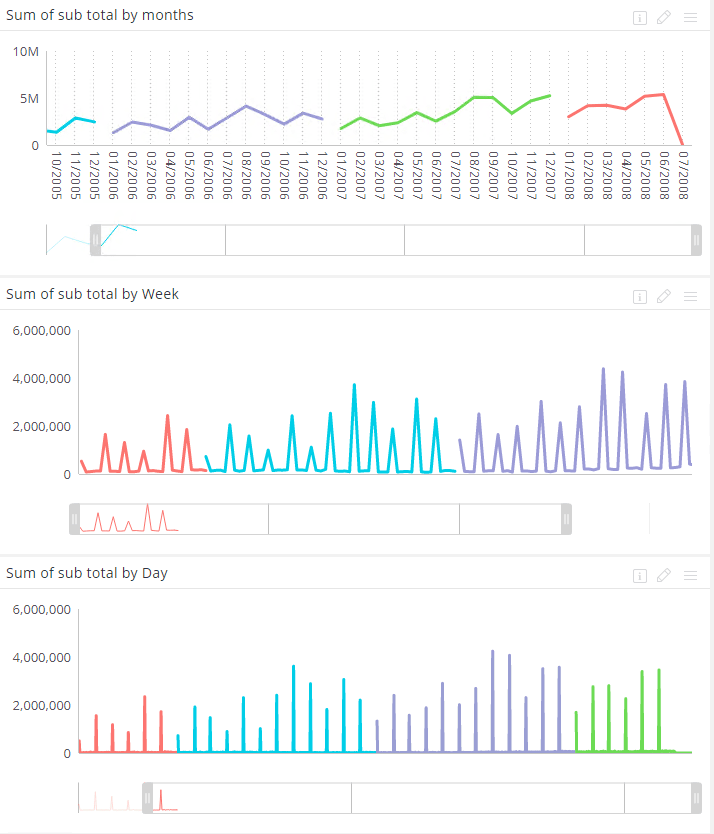Click right handle of Day range slider
Image resolution: width=714 pixels, height=834 pixels.
pyautogui.click(x=696, y=798)
